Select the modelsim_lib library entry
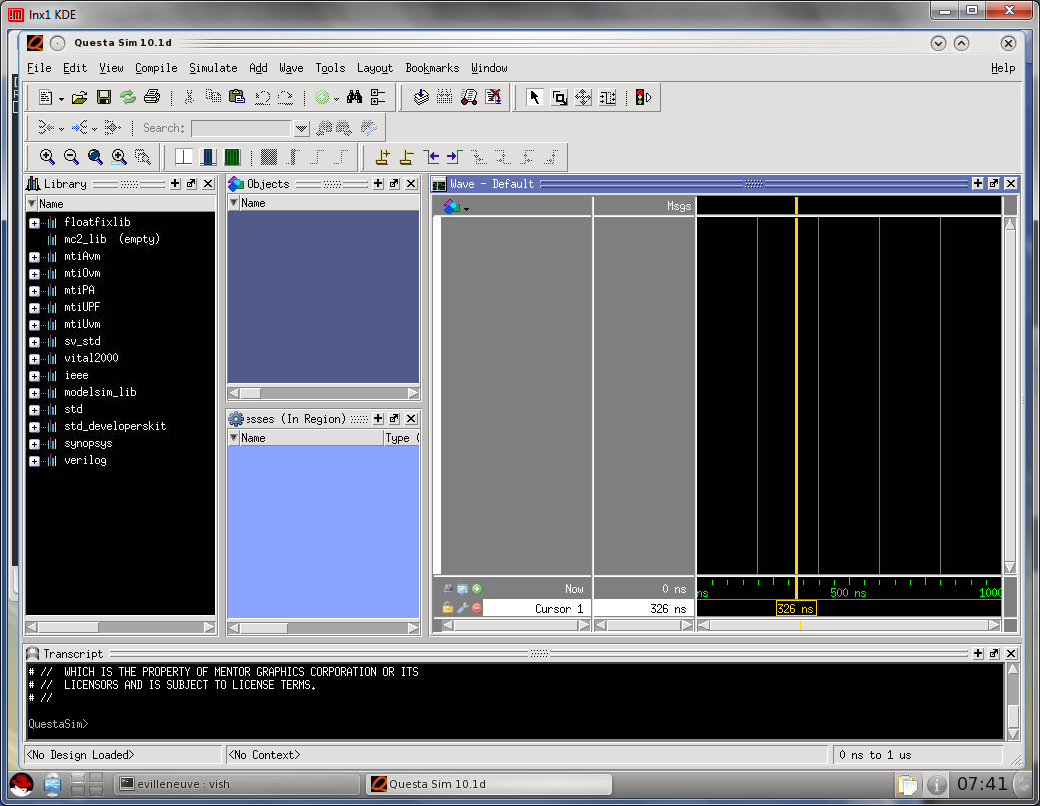Screen dimensions: 1040x806 pyautogui.click(x=100, y=392)
